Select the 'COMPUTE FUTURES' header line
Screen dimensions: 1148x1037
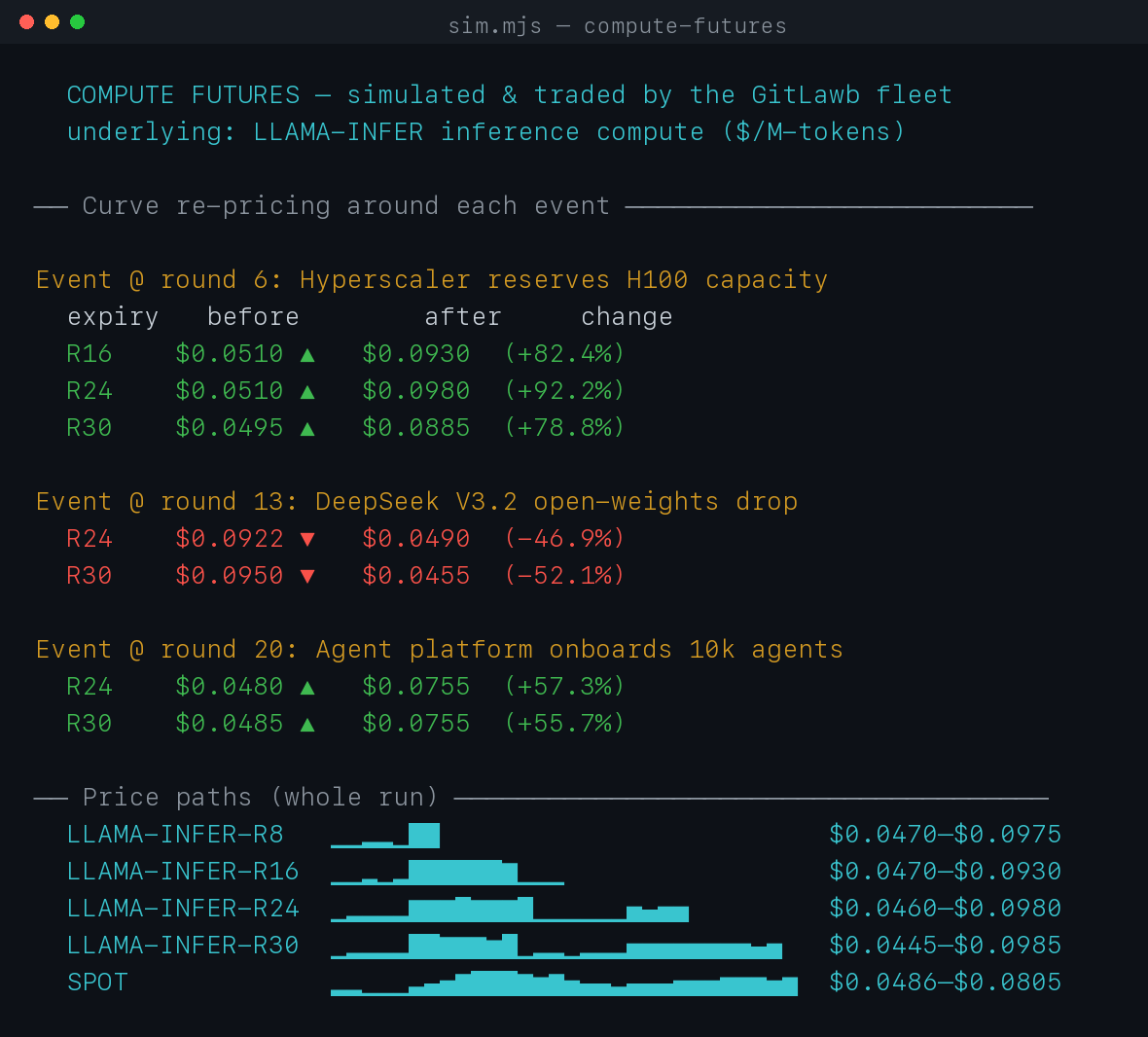pos(510,95)
